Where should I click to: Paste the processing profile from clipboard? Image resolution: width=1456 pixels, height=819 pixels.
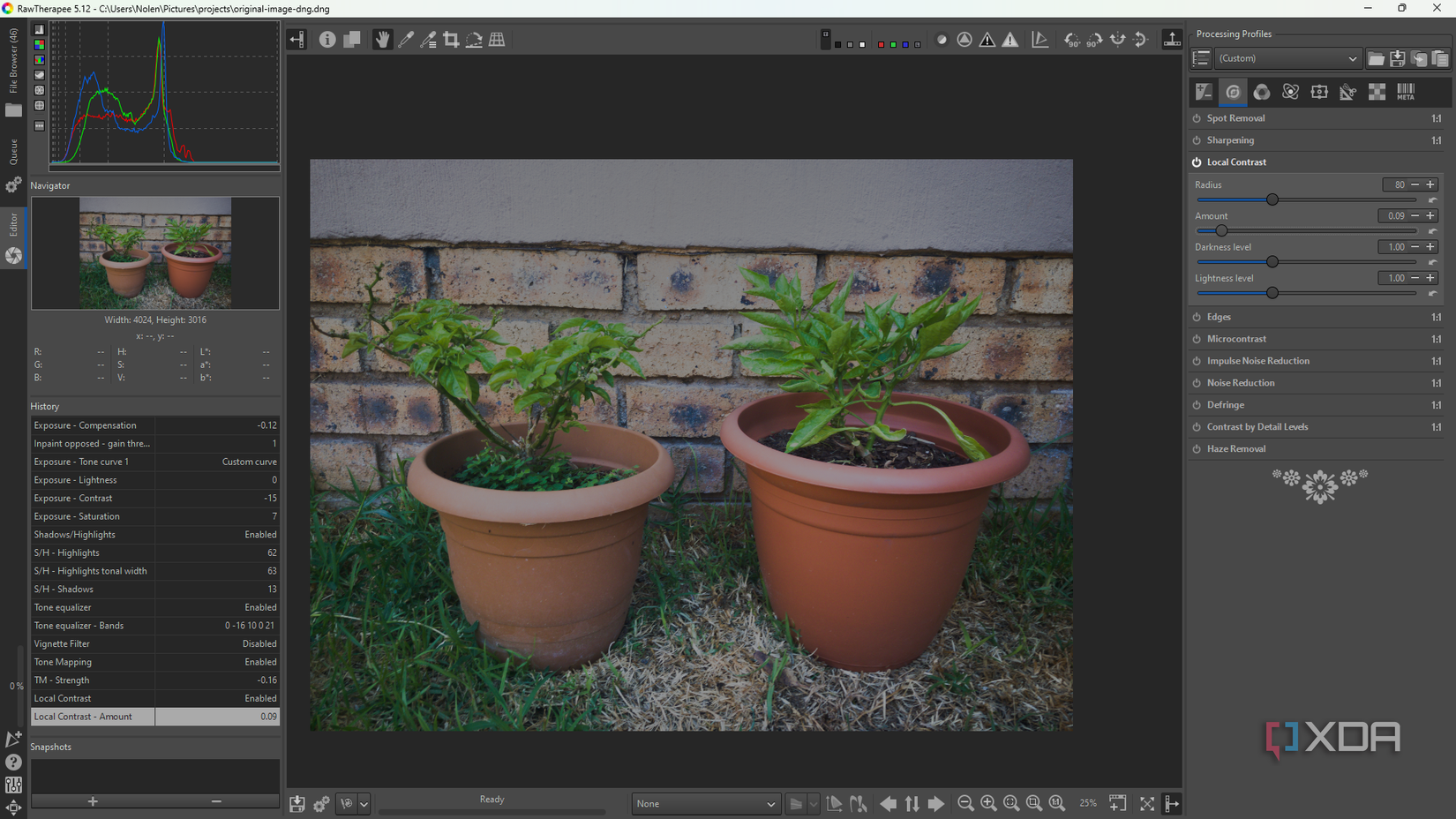tap(1440, 59)
